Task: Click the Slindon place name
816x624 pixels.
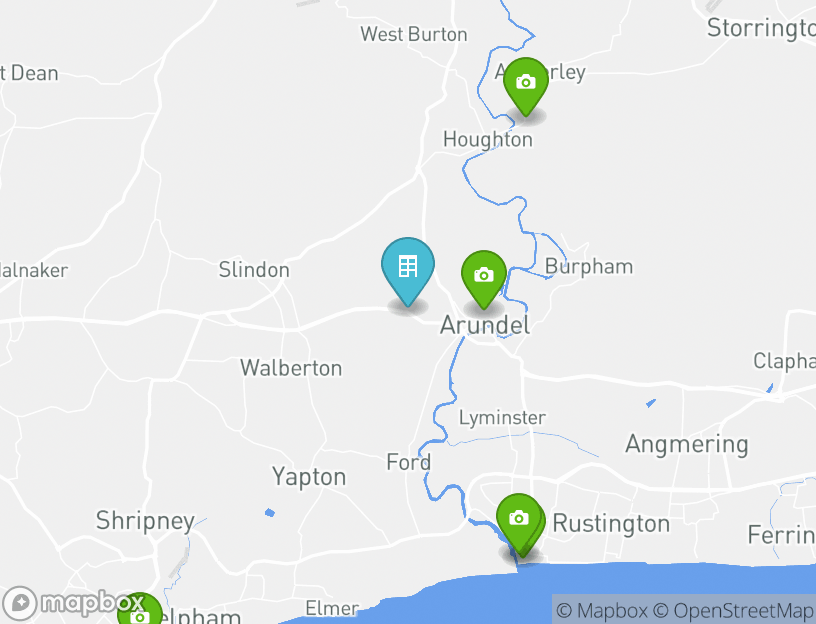Action: click(254, 270)
